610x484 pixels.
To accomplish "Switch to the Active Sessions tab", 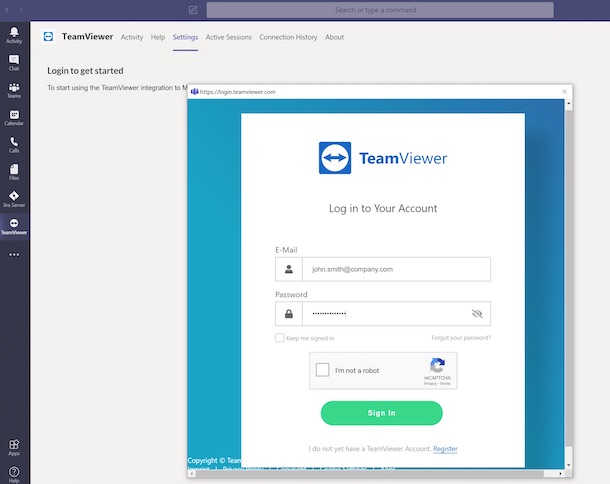I will pyautogui.click(x=228, y=37).
